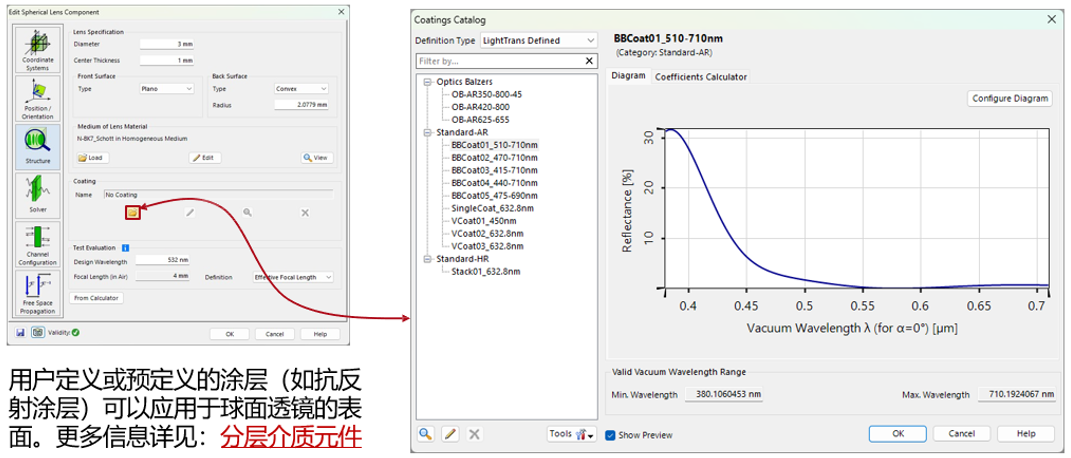The height and width of the screenshot is (458, 1071).
Task: Click View for lens material
Action: click(317, 158)
